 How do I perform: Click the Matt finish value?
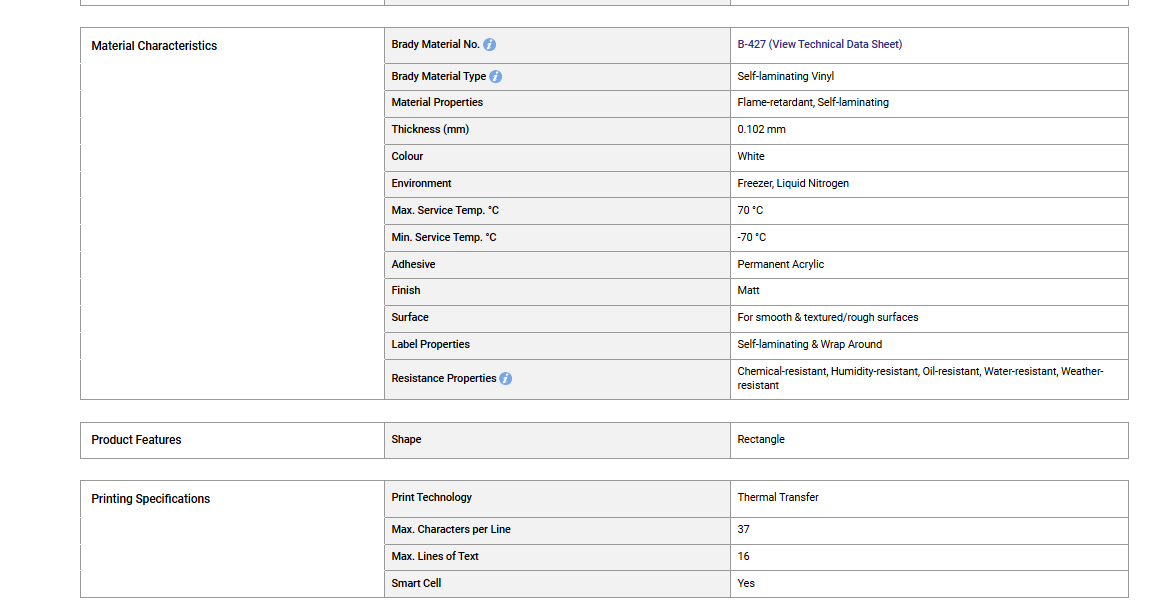pyautogui.click(x=748, y=291)
